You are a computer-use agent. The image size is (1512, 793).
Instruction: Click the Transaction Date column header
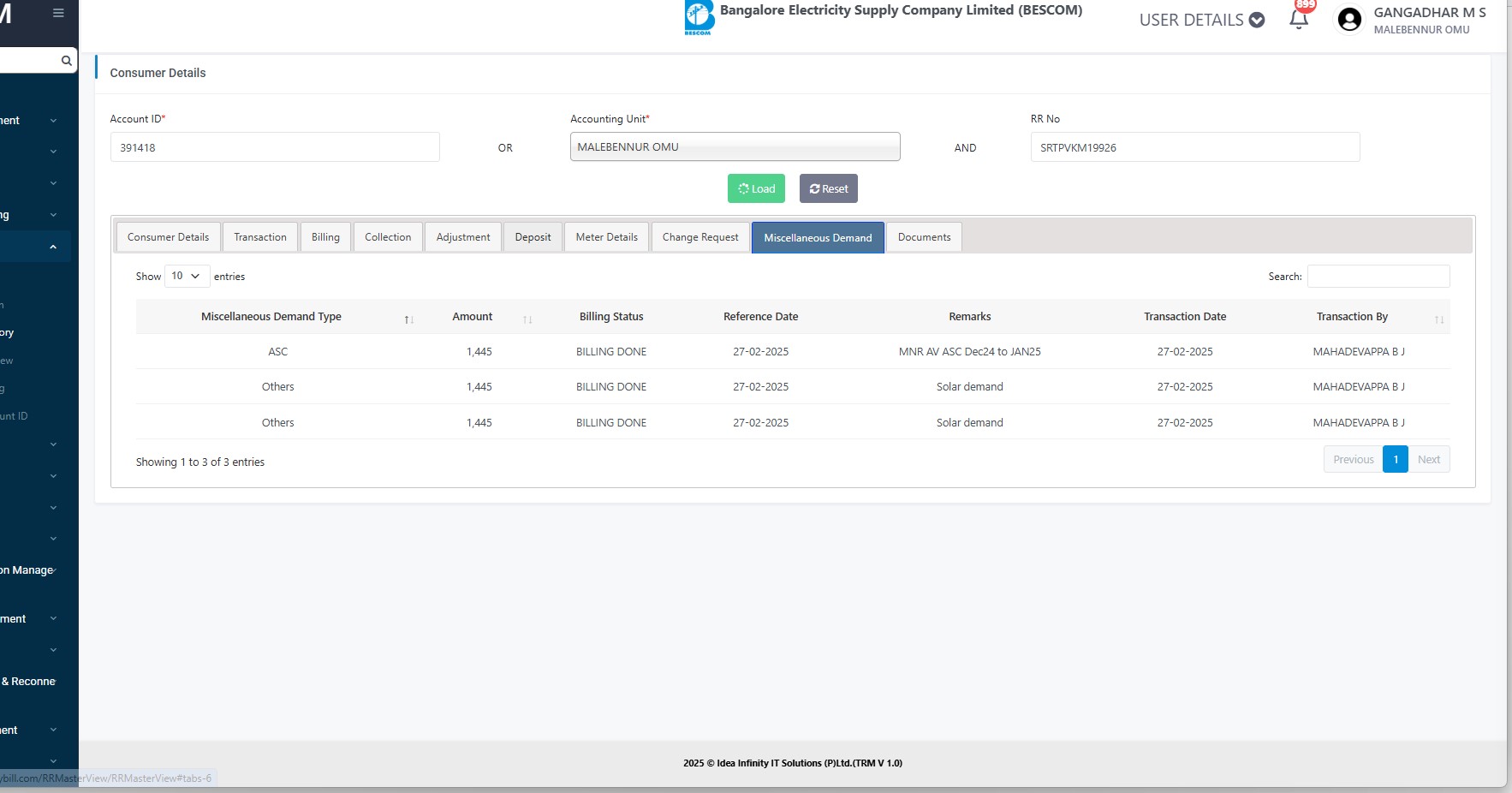(1185, 317)
